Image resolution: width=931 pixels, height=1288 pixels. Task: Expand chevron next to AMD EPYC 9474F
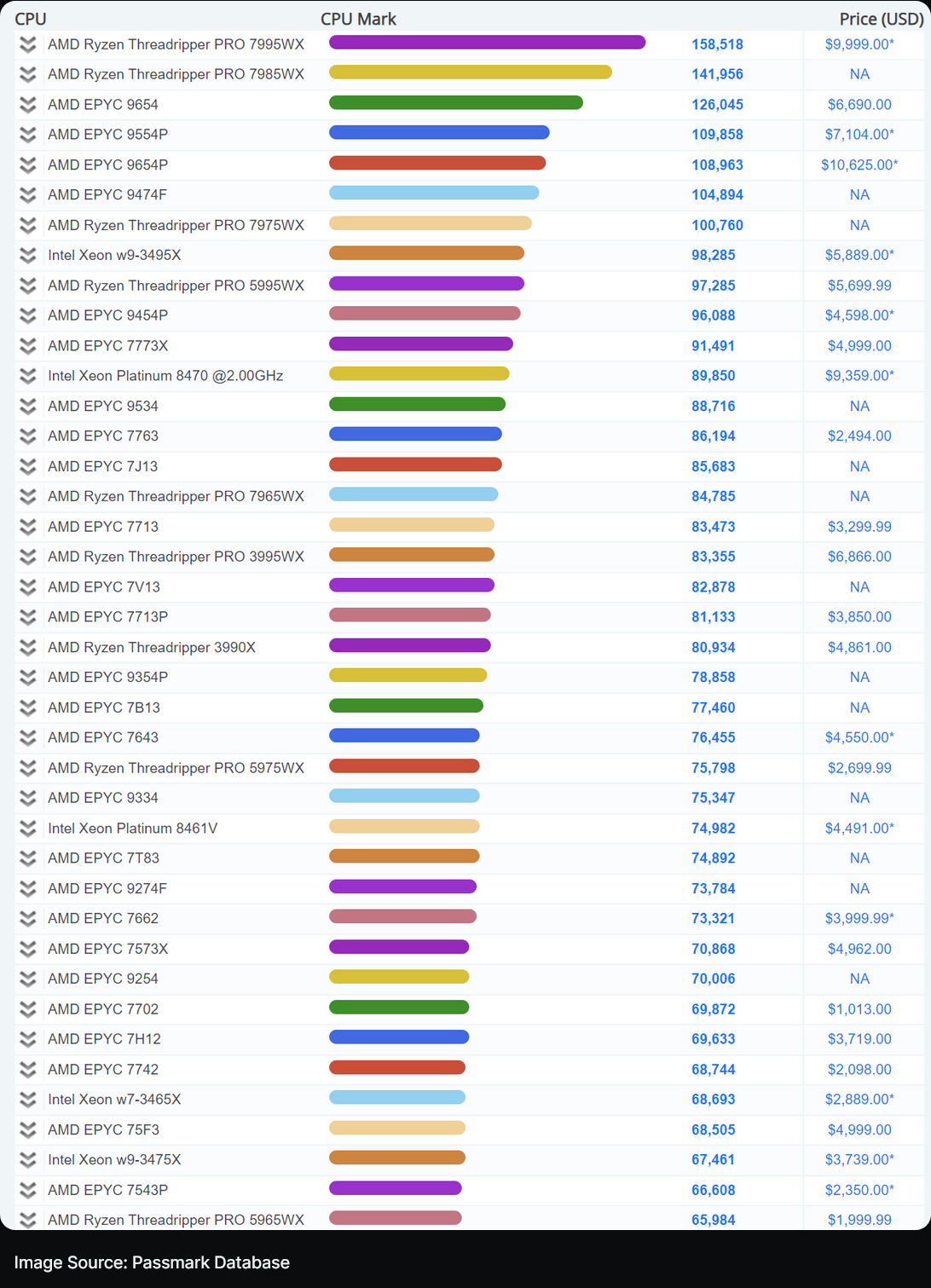click(x=28, y=195)
